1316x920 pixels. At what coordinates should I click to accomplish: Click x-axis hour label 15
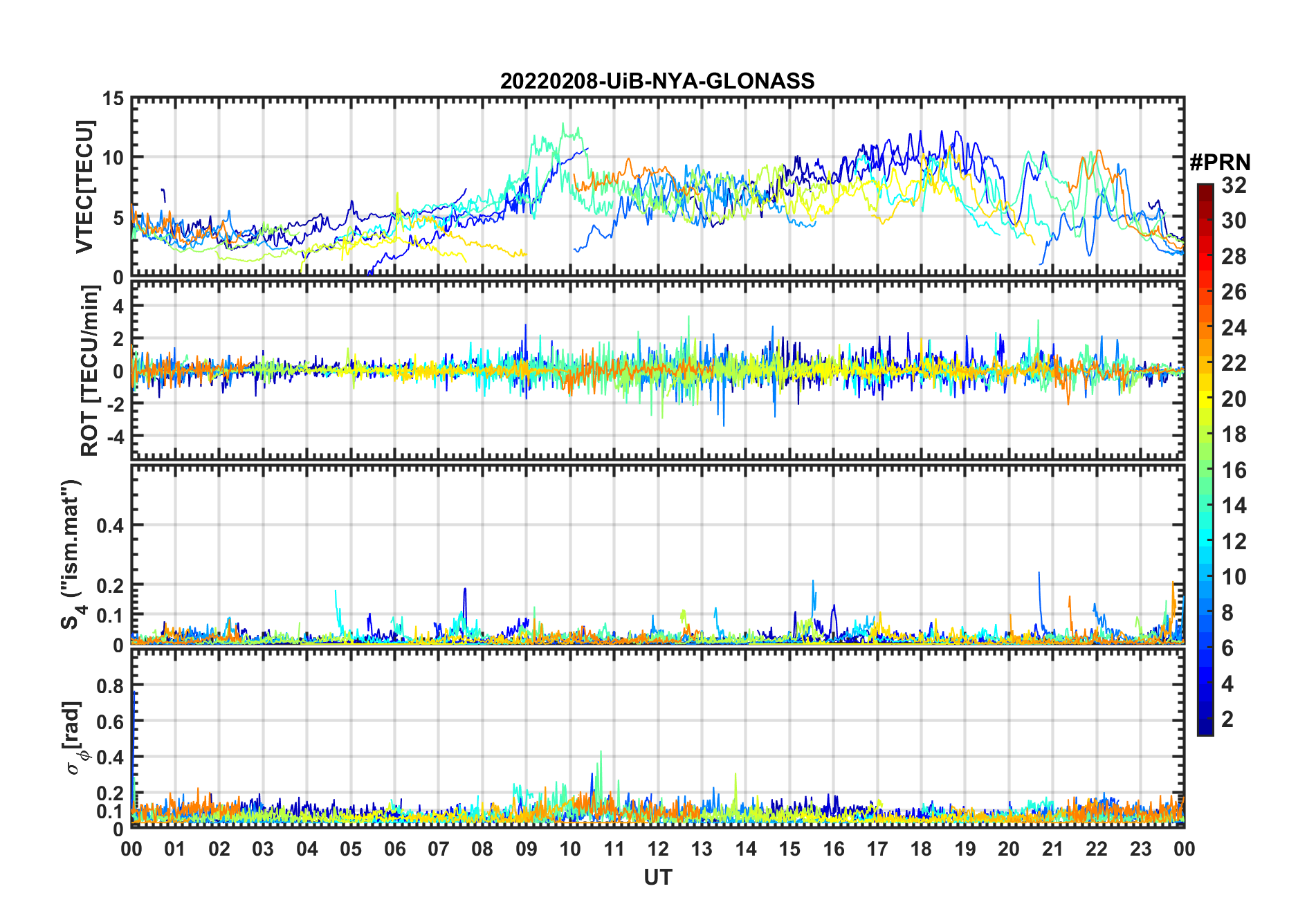pos(789,849)
